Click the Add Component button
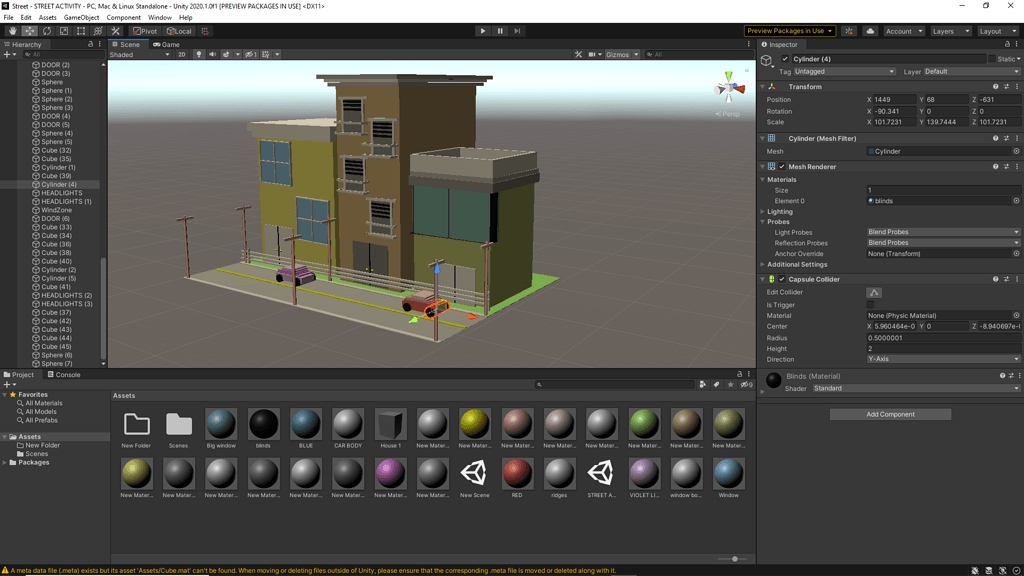This screenshot has width=1024, height=576. click(x=889, y=413)
